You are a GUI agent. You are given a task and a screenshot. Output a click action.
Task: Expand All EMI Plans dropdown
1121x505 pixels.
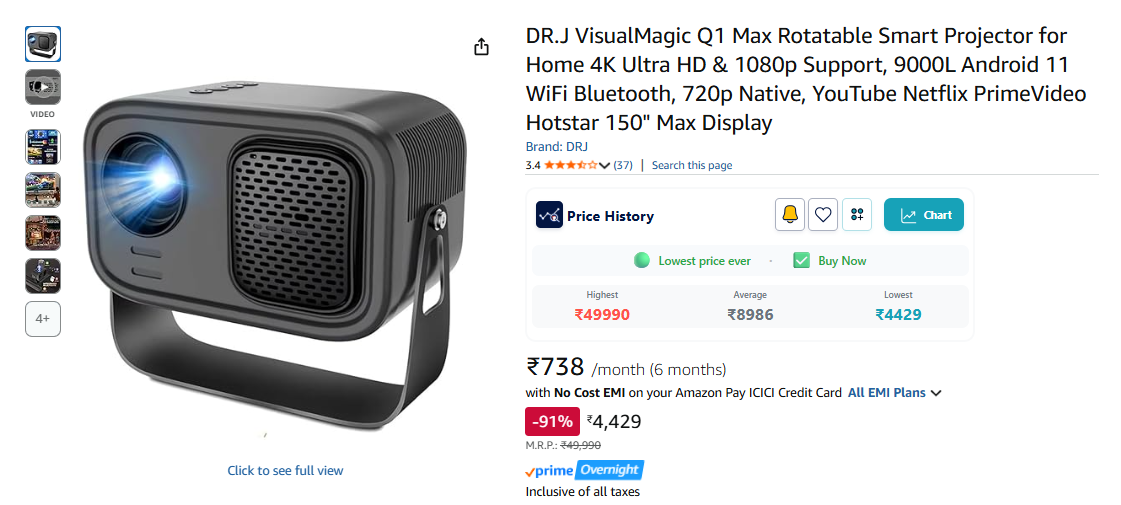[x=894, y=393]
